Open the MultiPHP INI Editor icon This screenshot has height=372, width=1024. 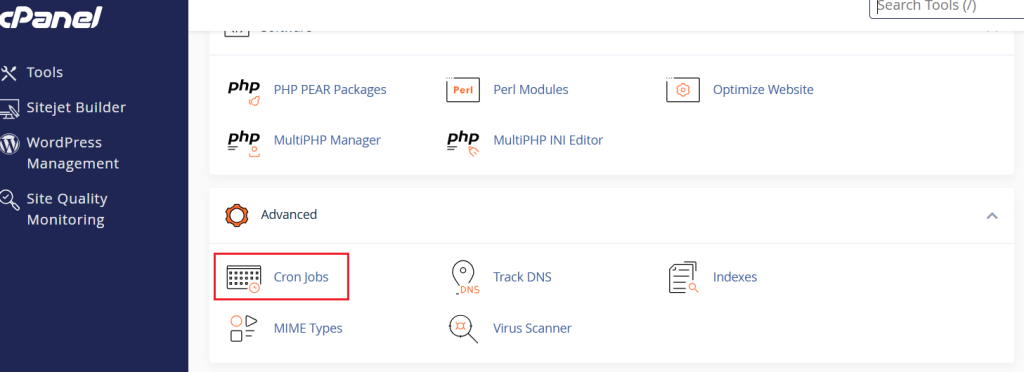(463, 144)
